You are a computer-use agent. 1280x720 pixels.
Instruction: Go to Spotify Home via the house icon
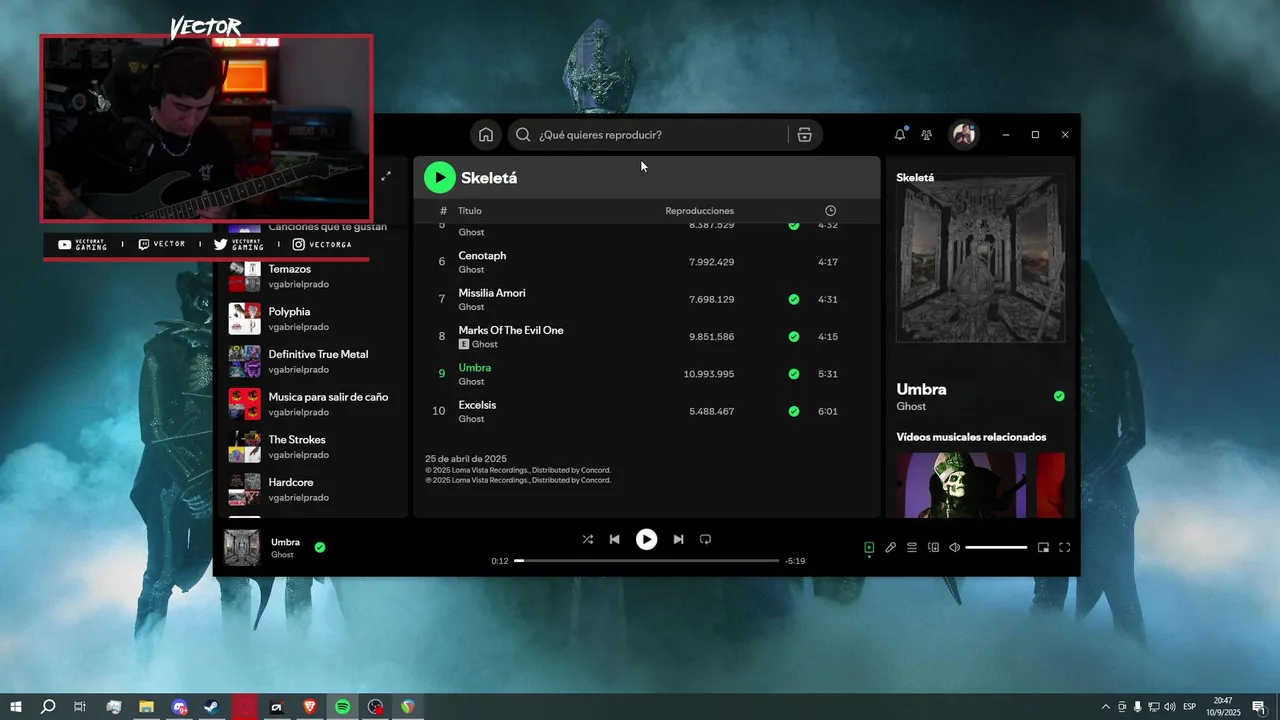[x=486, y=135]
